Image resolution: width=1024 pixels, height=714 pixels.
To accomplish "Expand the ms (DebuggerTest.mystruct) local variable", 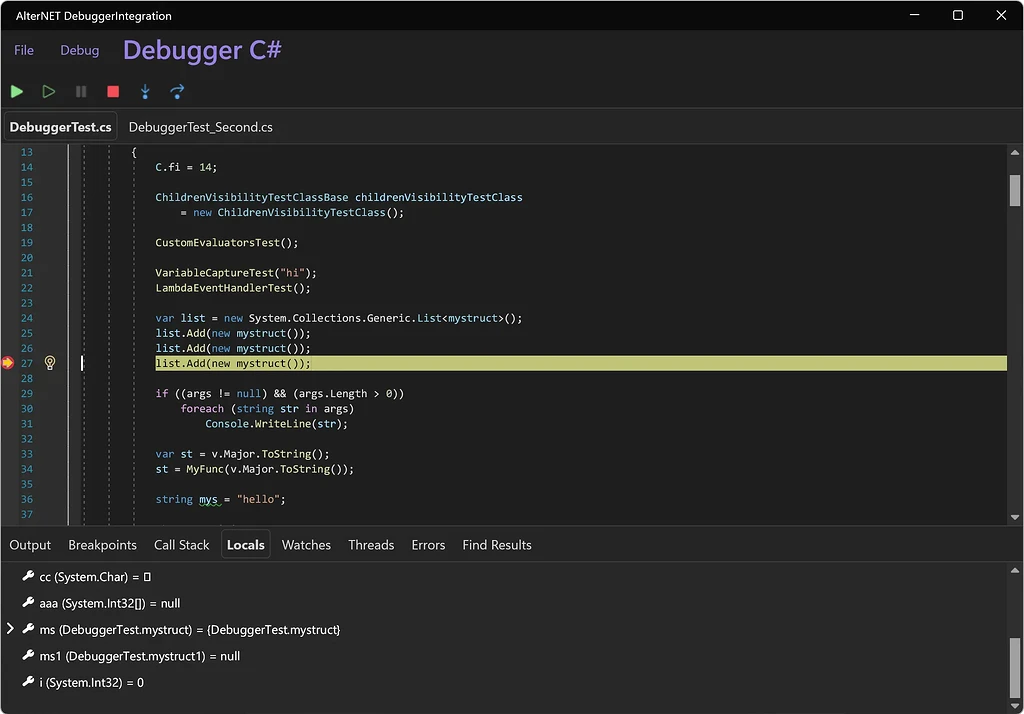I will point(11,629).
